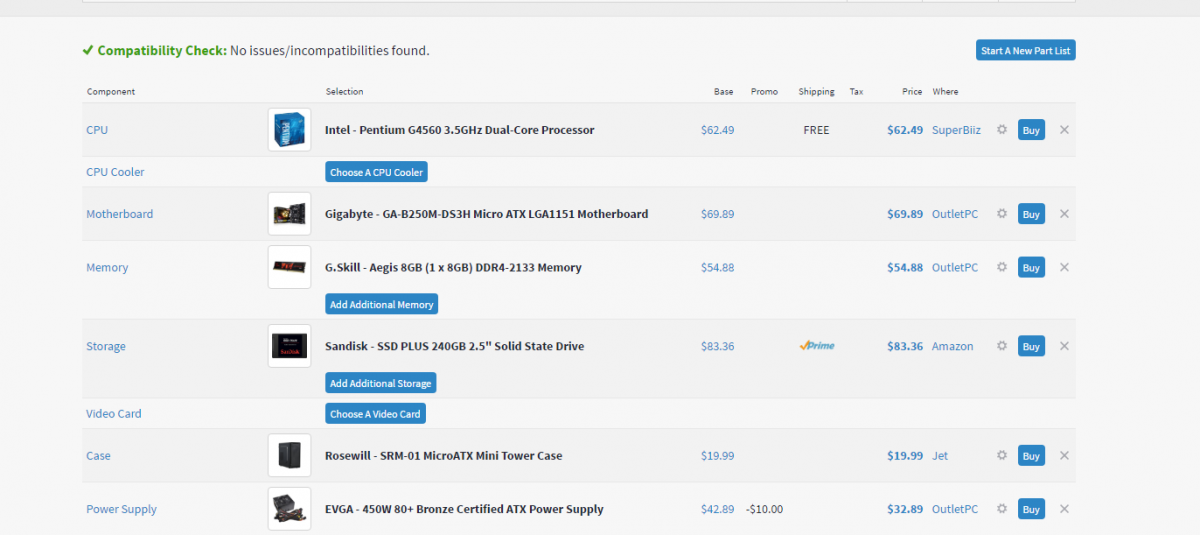
Task: Buy the EVGA 450W power supply
Action: pos(1031,509)
